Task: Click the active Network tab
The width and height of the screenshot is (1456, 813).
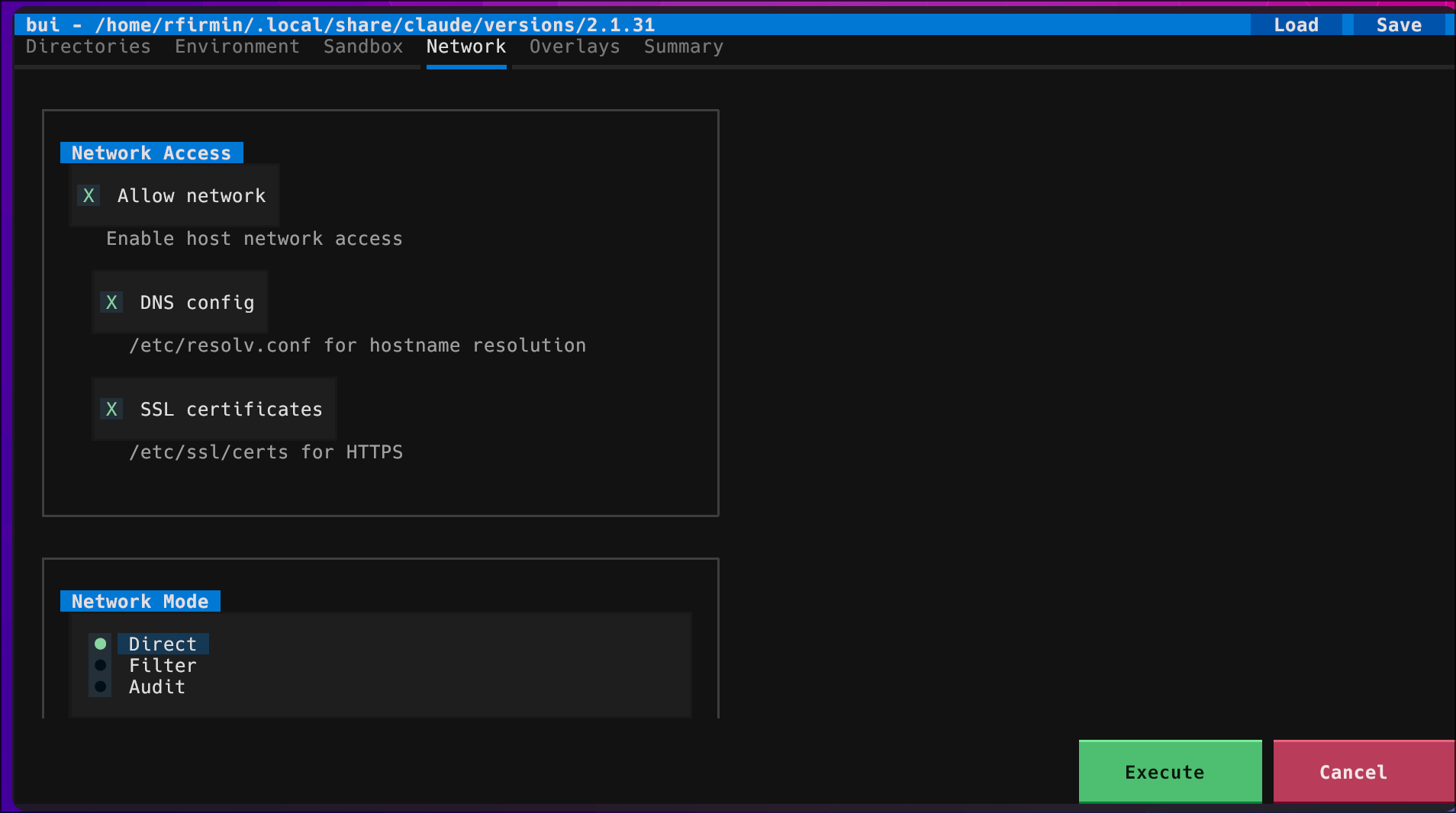Action: [x=465, y=47]
